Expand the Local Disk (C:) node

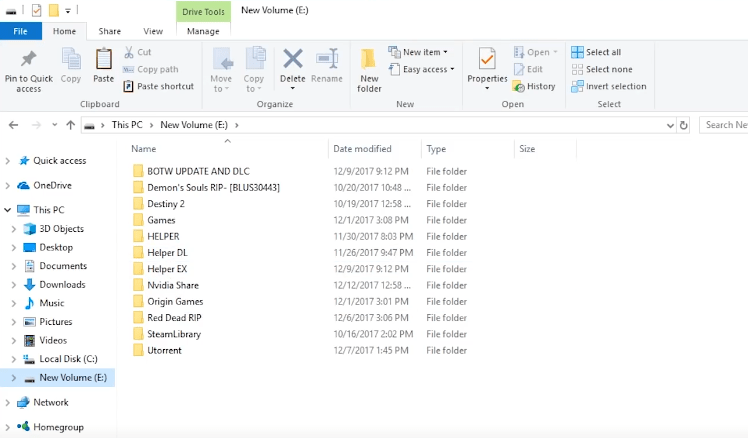pos(14,359)
